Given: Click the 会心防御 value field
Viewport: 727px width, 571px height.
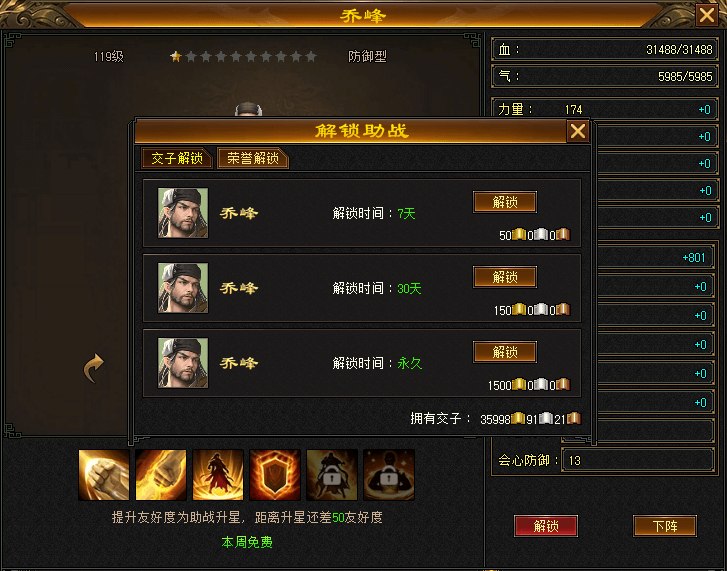Looking at the screenshot, I should (638, 460).
